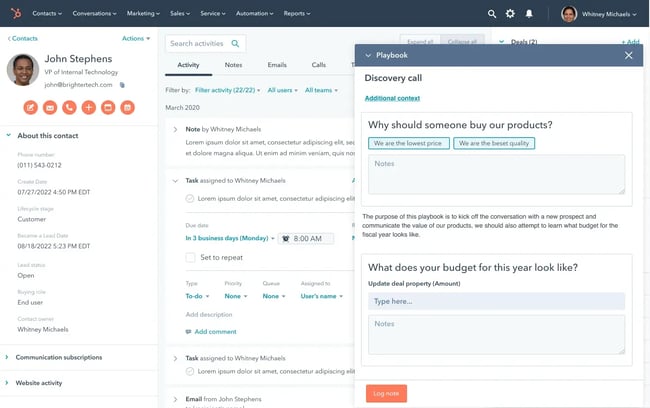Open the All teams filter dropdown
This screenshot has height=408, width=650.
pyautogui.click(x=321, y=90)
